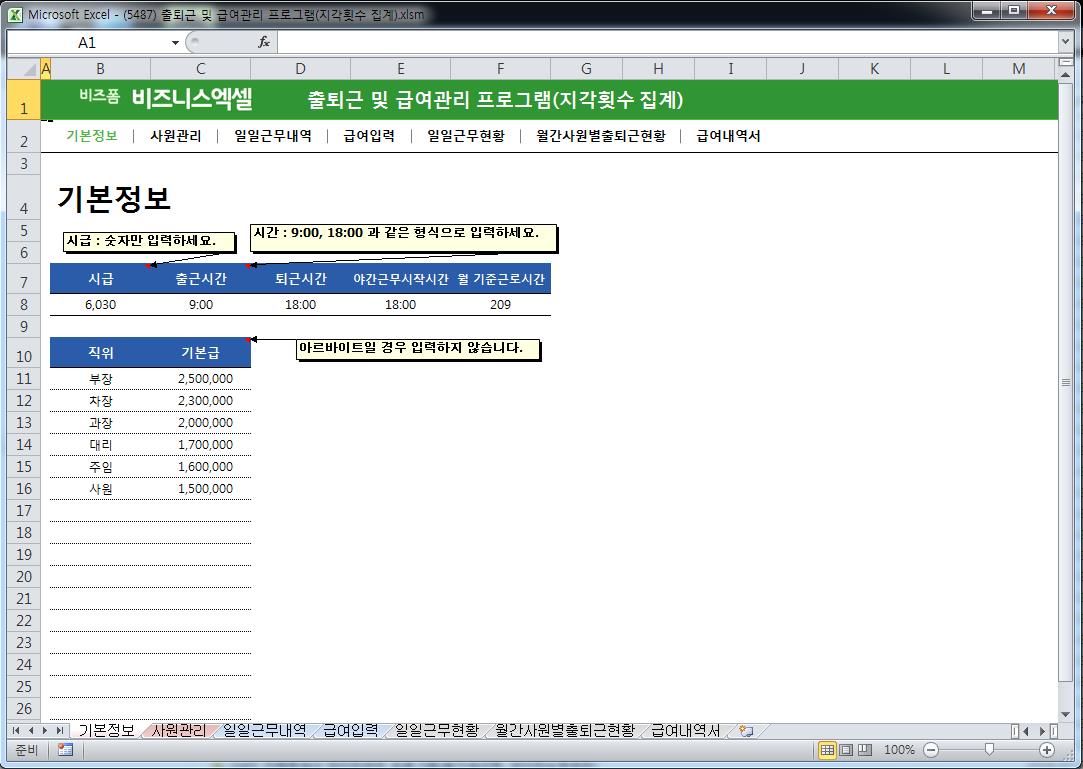The height and width of the screenshot is (769, 1083).
Task: Go to first sheet navigation arrow
Action: click(16, 730)
